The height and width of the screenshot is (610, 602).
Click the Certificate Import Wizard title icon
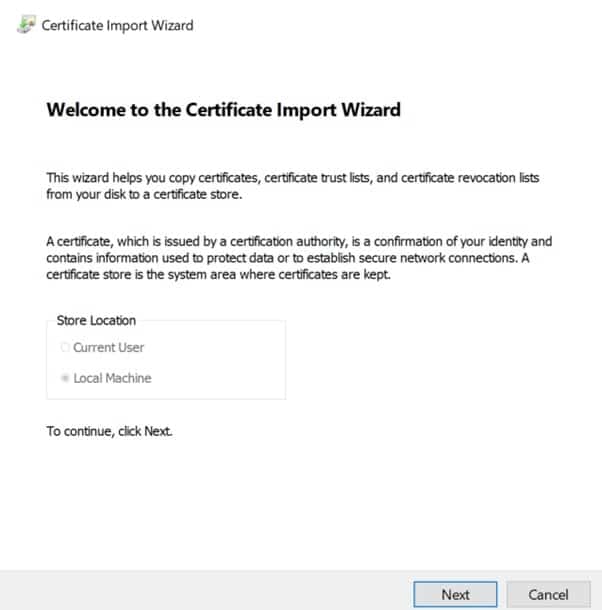tap(24, 25)
